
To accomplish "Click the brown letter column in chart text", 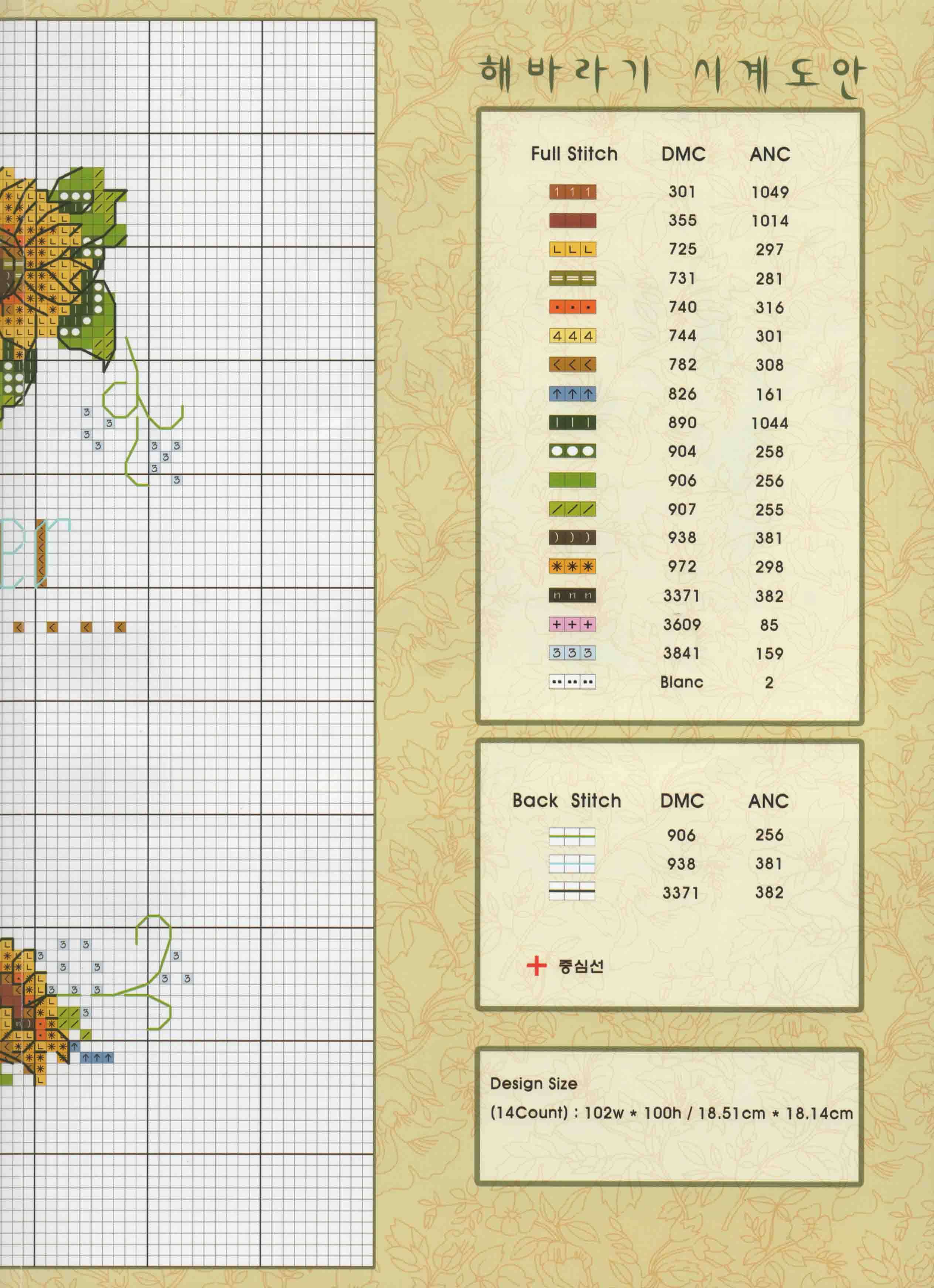I will [x=41, y=552].
